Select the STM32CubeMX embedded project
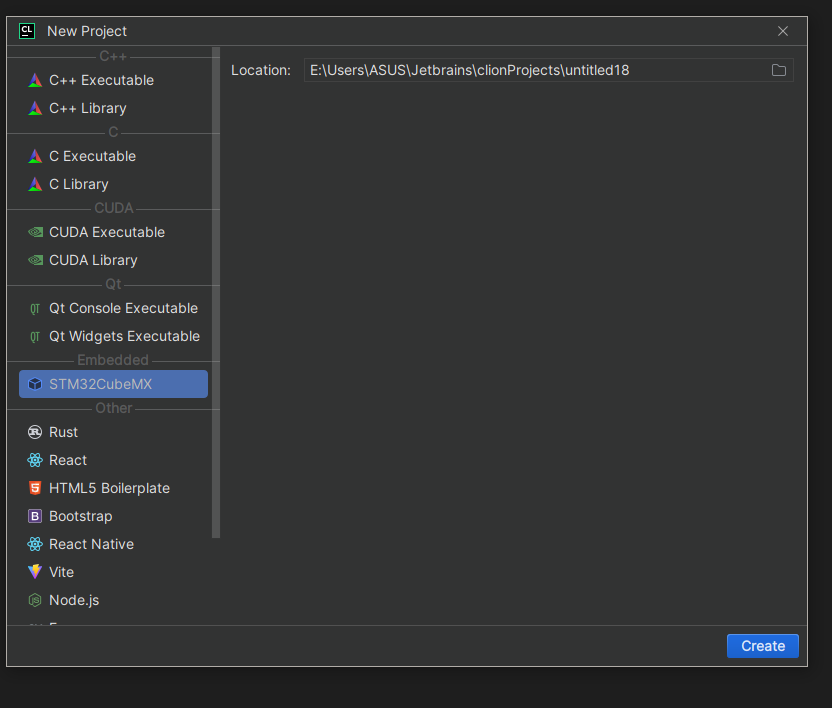 pos(113,384)
